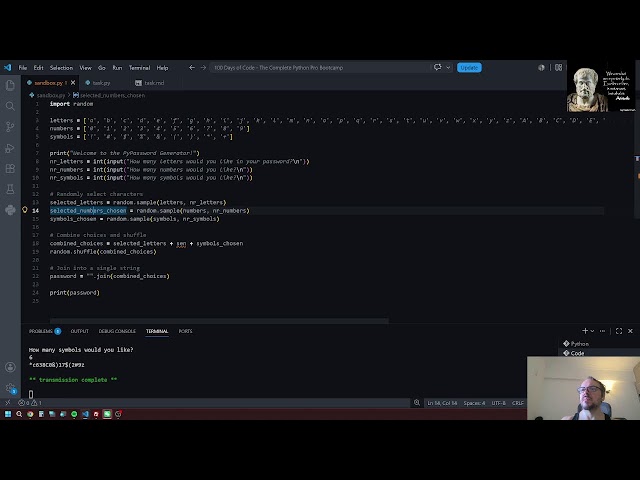Image resolution: width=640 pixels, height=480 pixels.
Task: Open the errors and warnings status item
Action: pos(30,403)
